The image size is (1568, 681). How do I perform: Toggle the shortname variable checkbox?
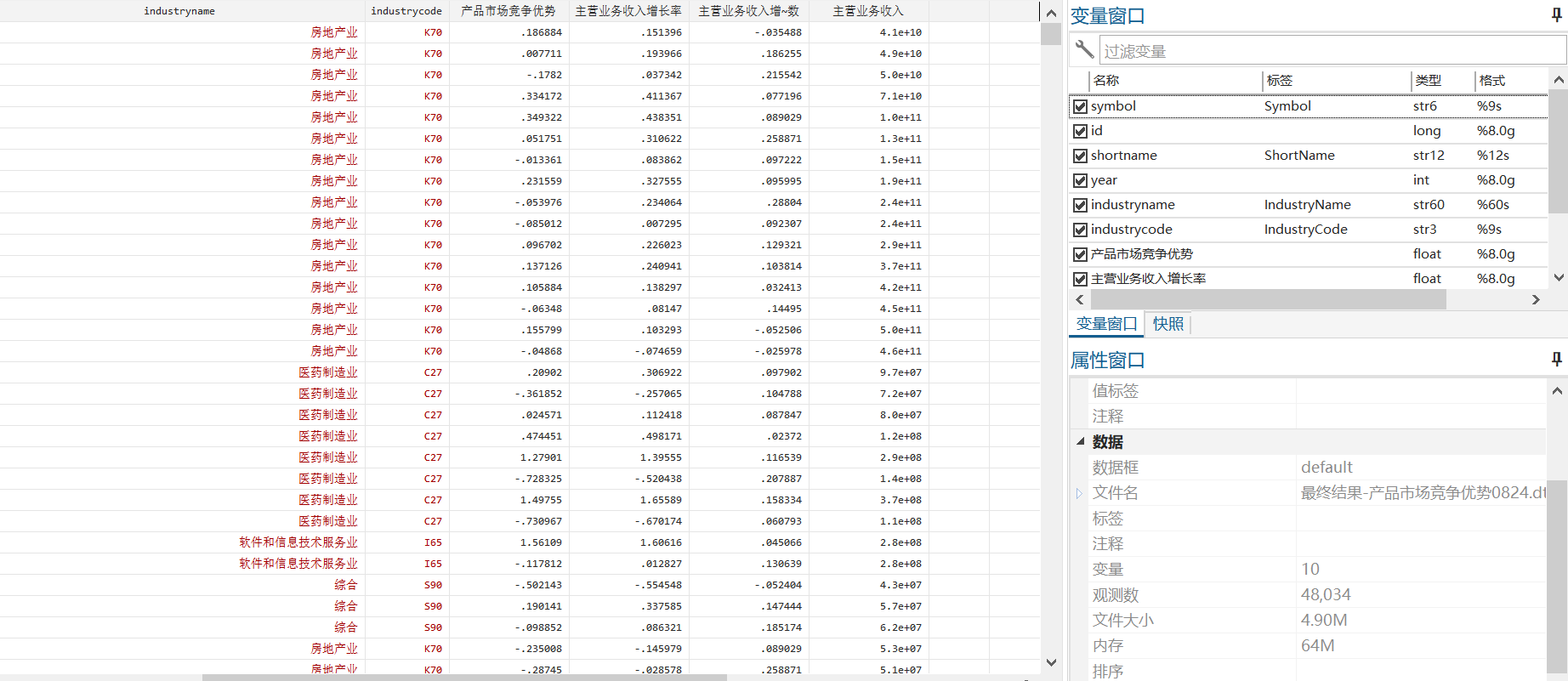click(x=1080, y=156)
